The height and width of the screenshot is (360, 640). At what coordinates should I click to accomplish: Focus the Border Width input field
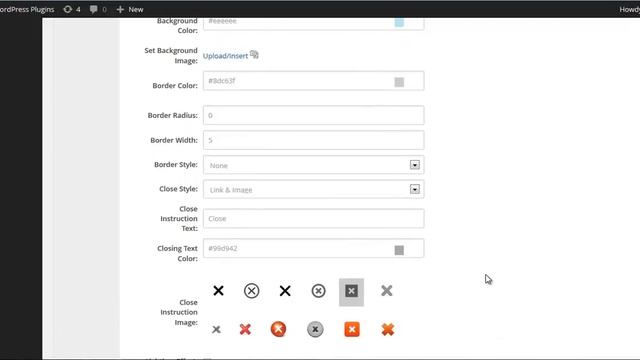point(313,140)
